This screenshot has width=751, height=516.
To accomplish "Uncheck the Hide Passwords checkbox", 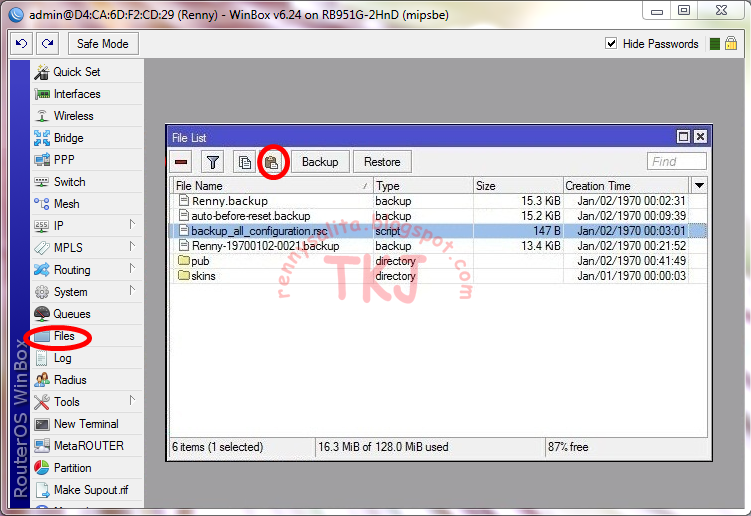I will (611, 44).
